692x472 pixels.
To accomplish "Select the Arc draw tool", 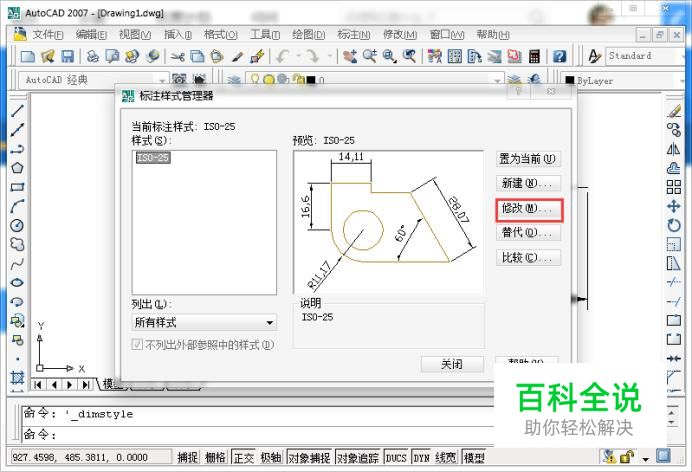I will click(17, 206).
